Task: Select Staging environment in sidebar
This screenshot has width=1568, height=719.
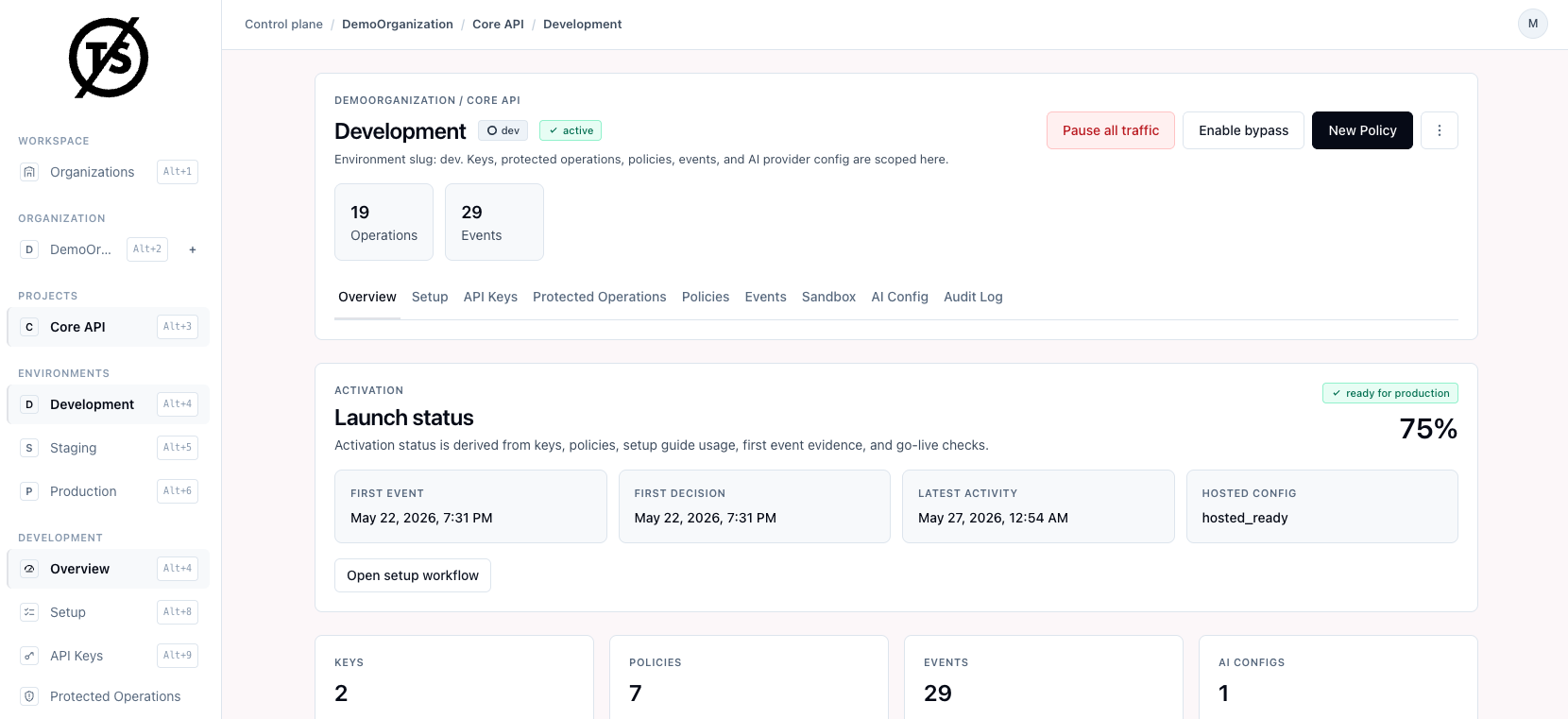Action: [x=108, y=448]
